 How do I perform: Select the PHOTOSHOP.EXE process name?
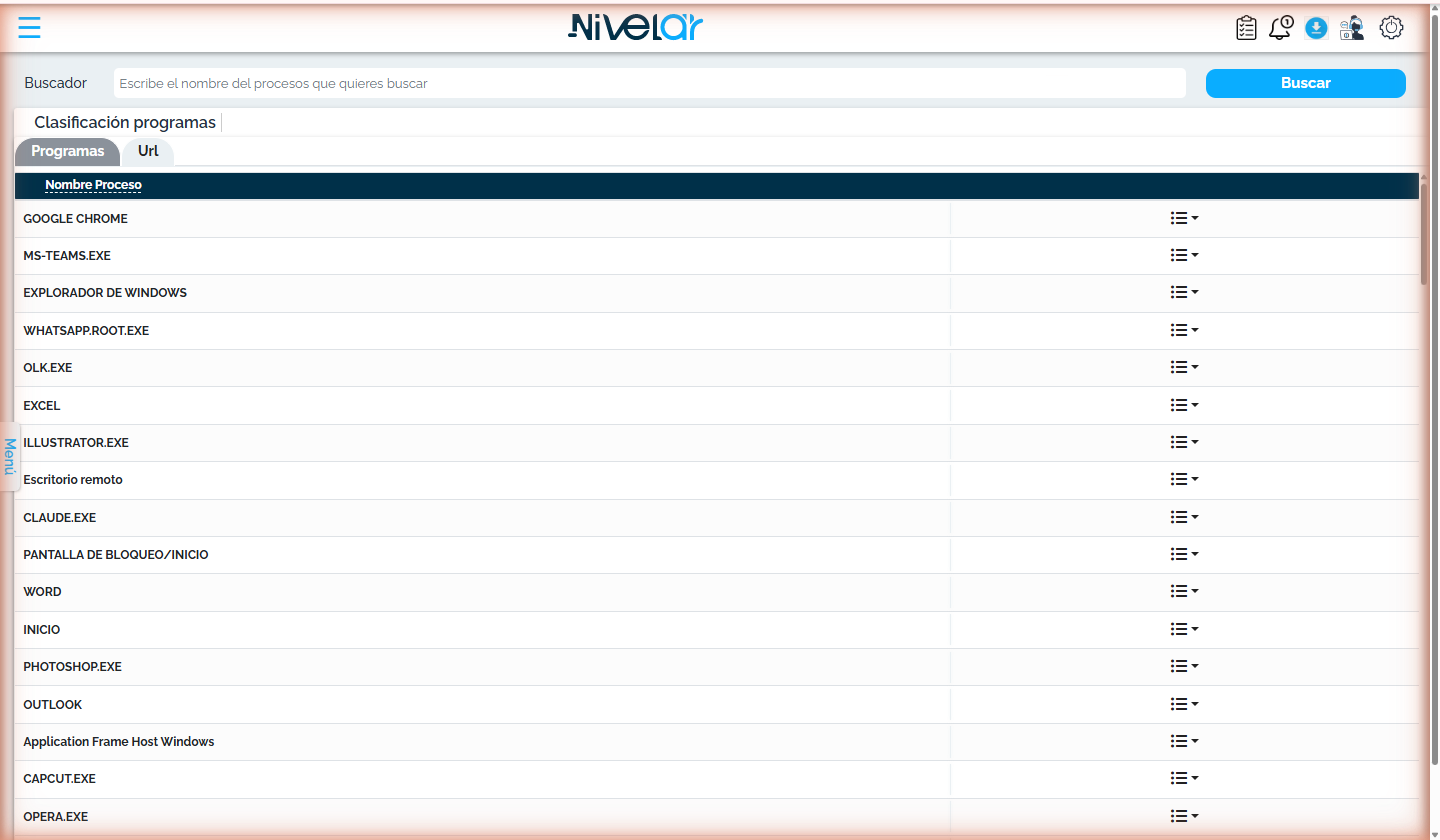(72, 666)
